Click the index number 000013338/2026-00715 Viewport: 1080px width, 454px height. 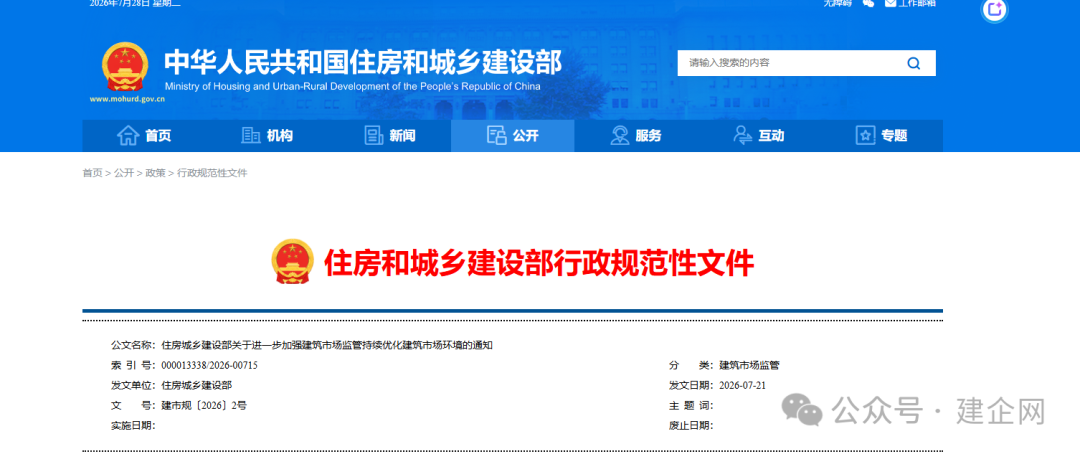click(x=209, y=365)
